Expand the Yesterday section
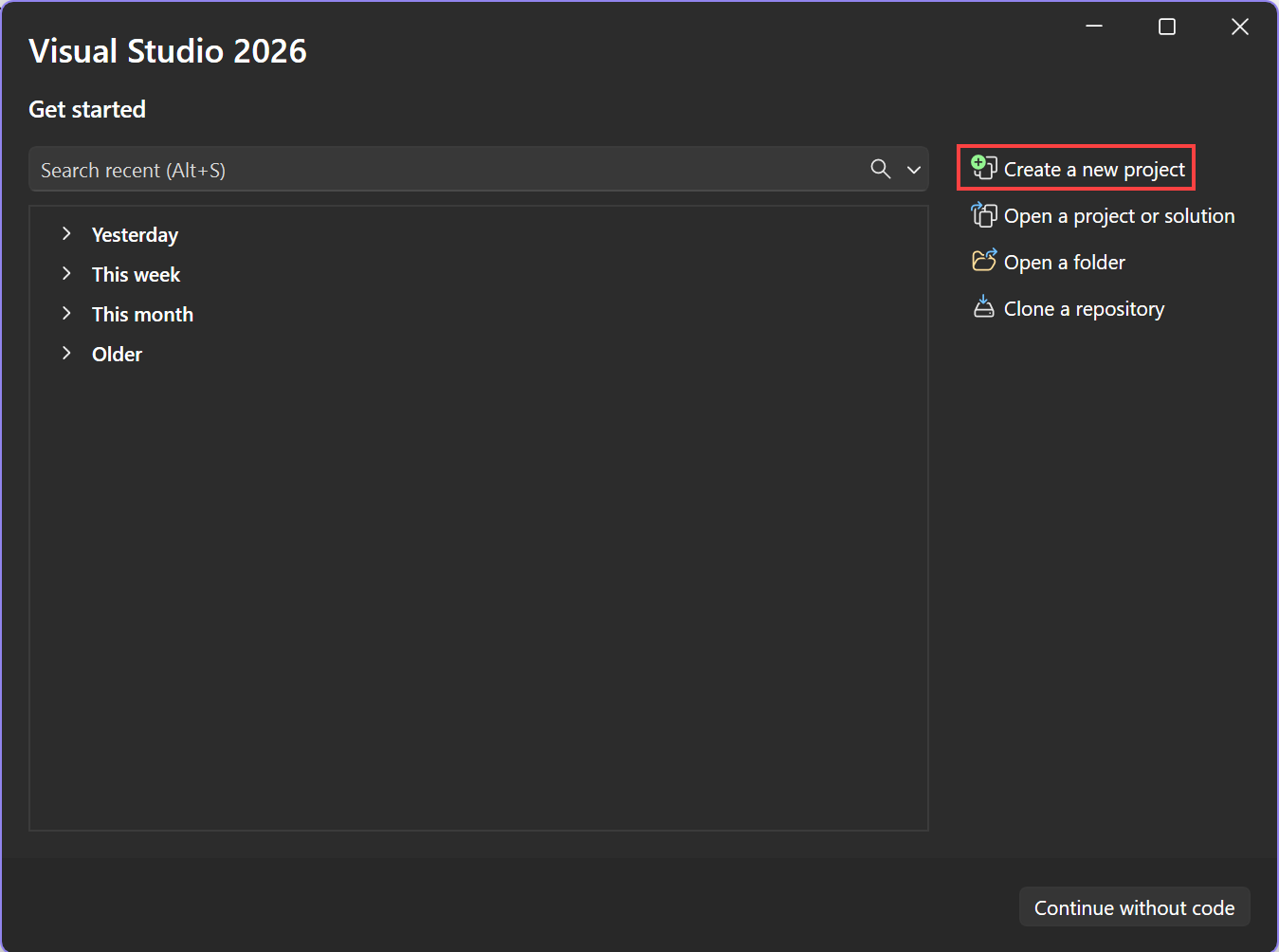 click(66, 233)
